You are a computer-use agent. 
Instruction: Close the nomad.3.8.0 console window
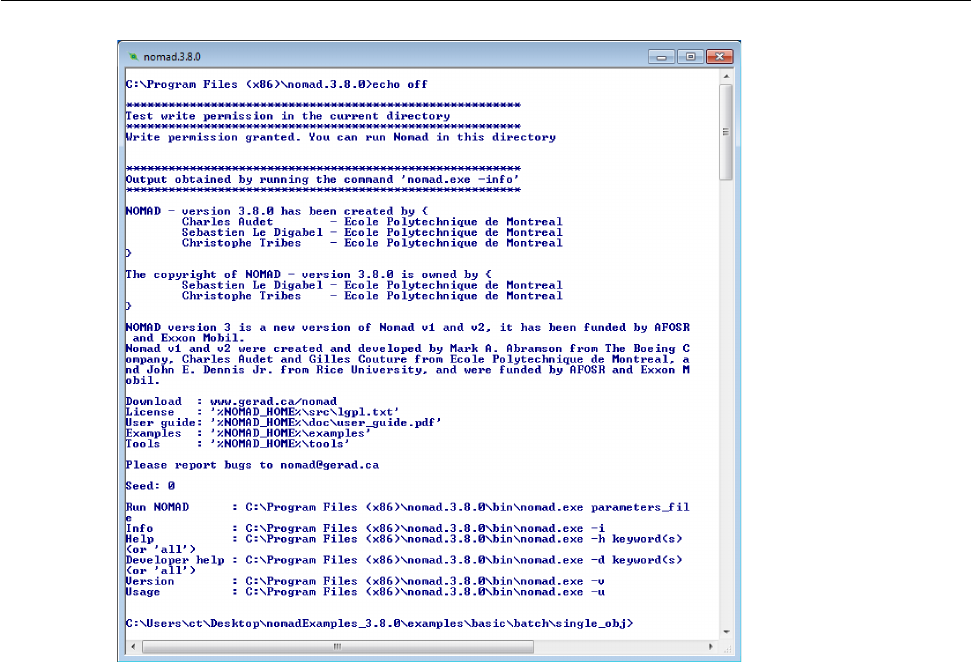point(720,57)
